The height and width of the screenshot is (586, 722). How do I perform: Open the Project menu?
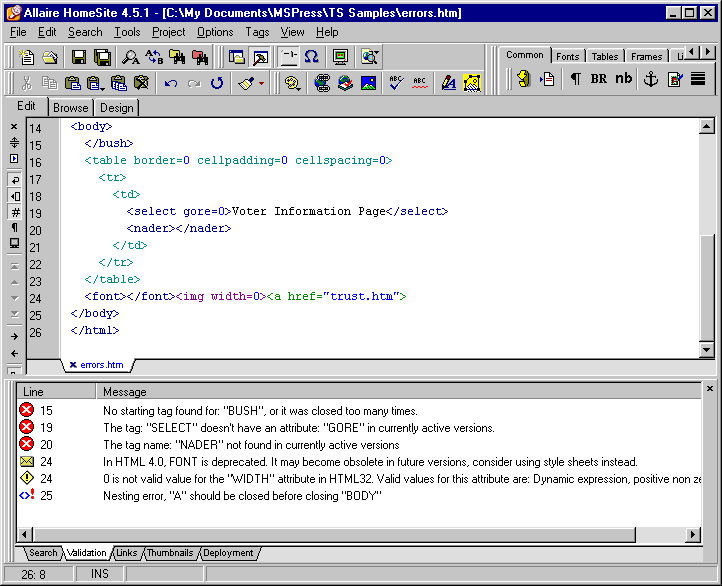click(x=169, y=32)
